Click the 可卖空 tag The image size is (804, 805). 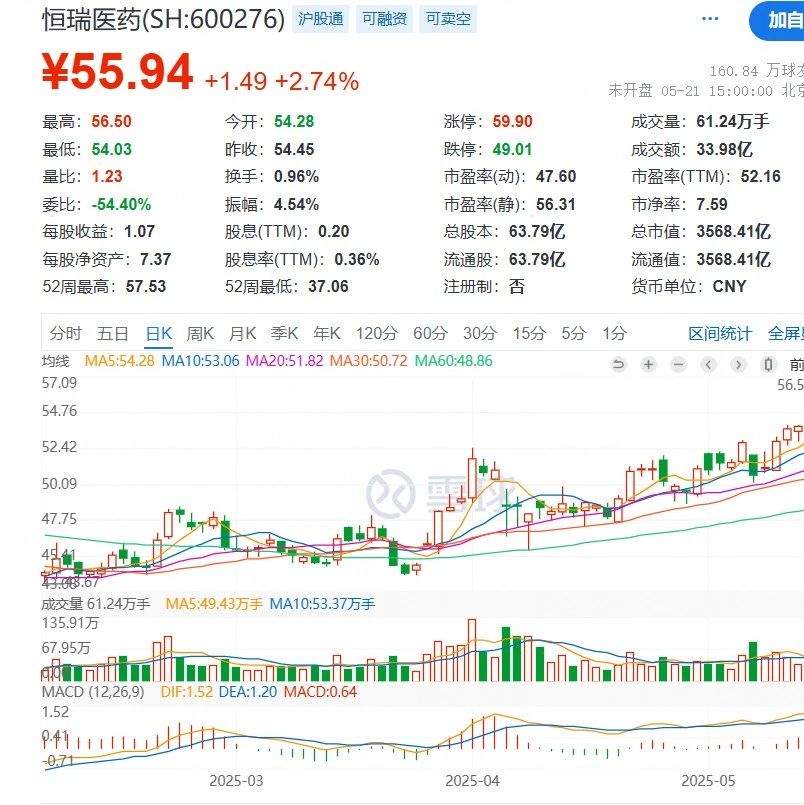pos(448,19)
